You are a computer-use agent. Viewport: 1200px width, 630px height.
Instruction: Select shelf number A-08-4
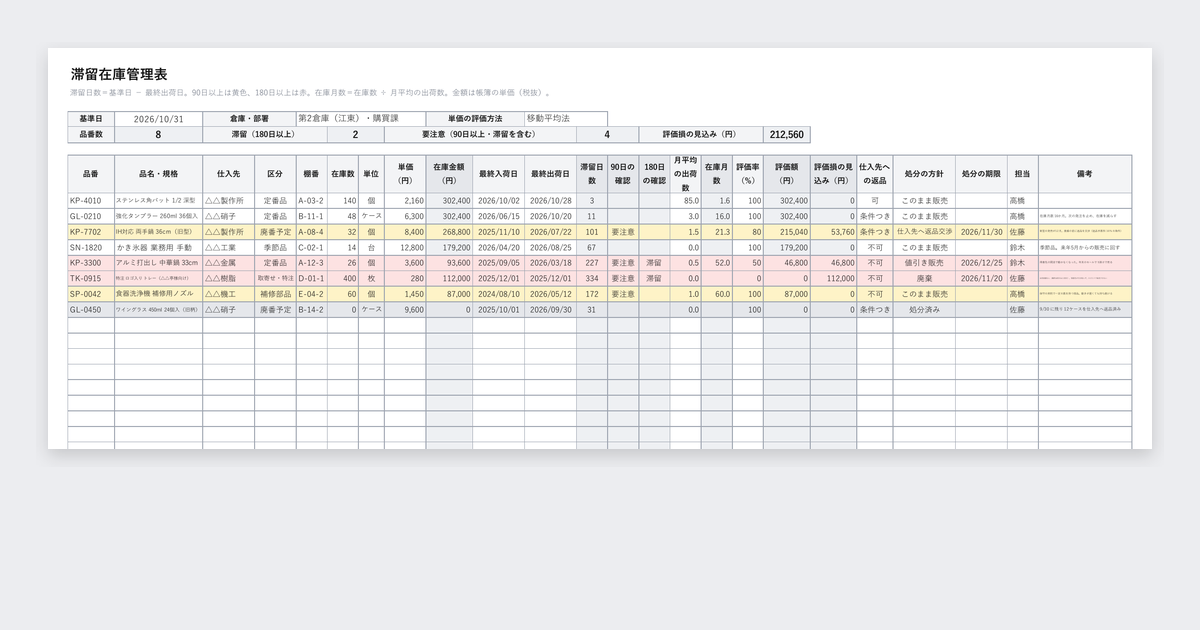click(311, 231)
